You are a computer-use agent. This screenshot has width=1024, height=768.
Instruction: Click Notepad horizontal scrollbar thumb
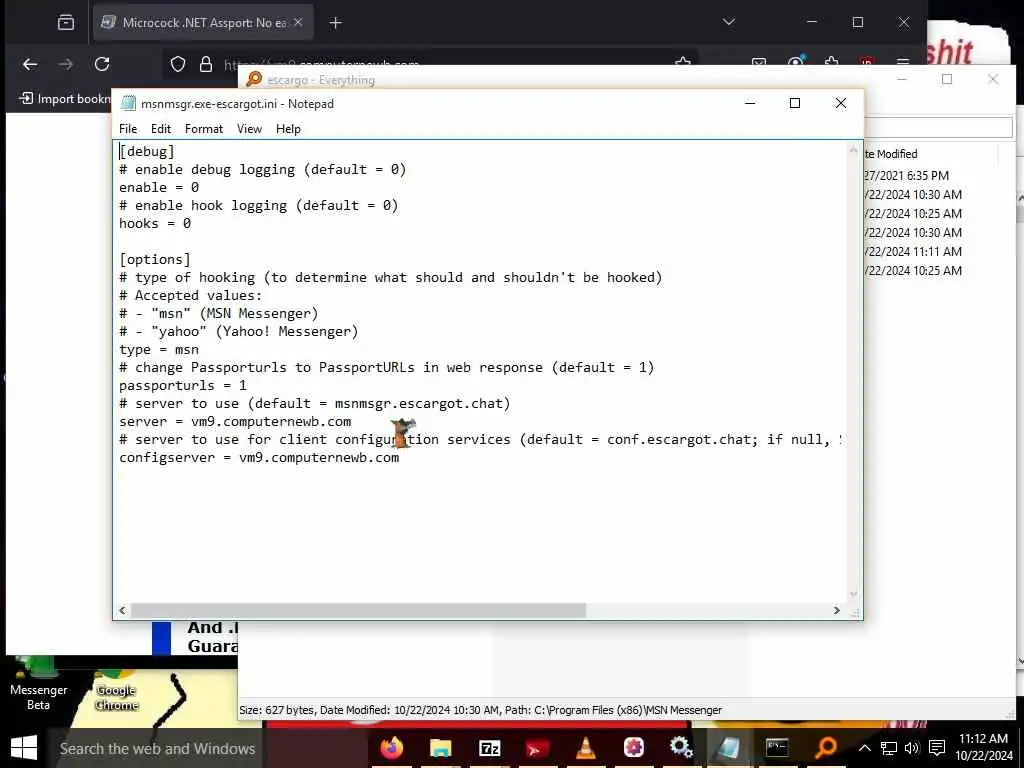pyautogui.click(x=358, y=610)
